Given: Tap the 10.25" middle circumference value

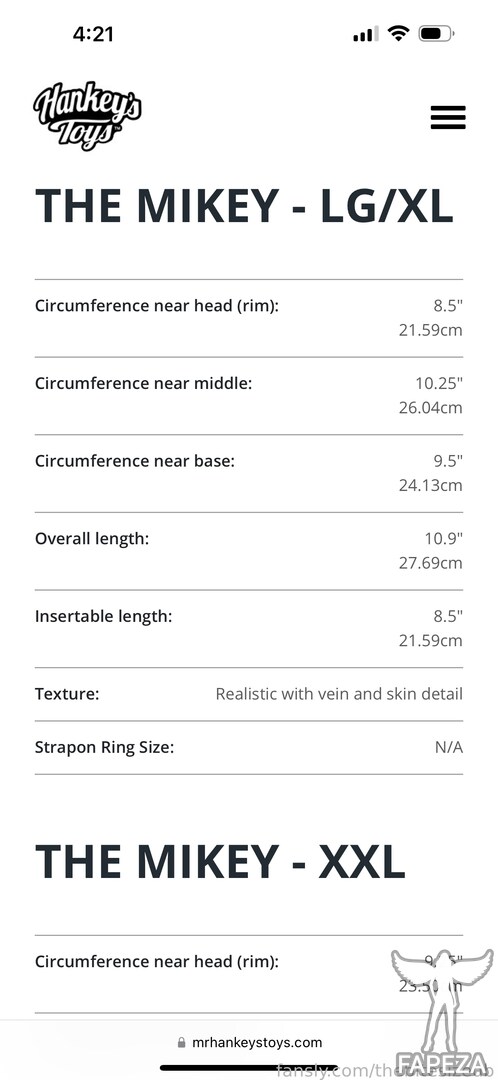Looking at the screenshot, I should (439, 383).
